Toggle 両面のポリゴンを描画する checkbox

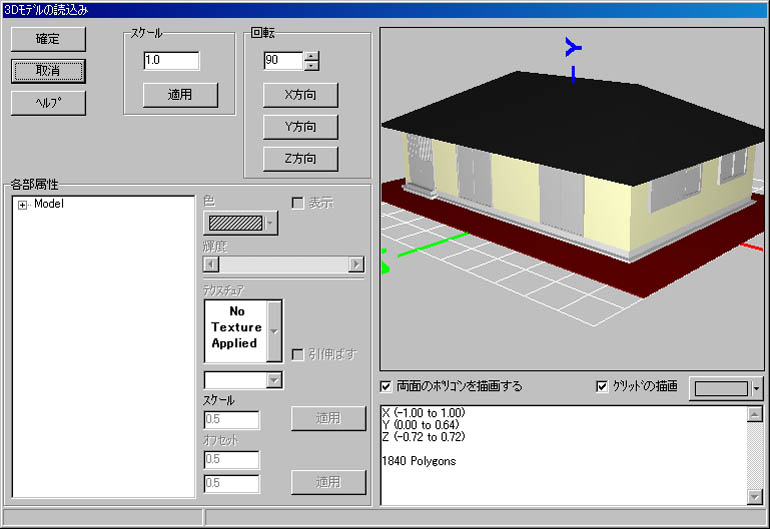pyautogui.click(x=386, y=387)
